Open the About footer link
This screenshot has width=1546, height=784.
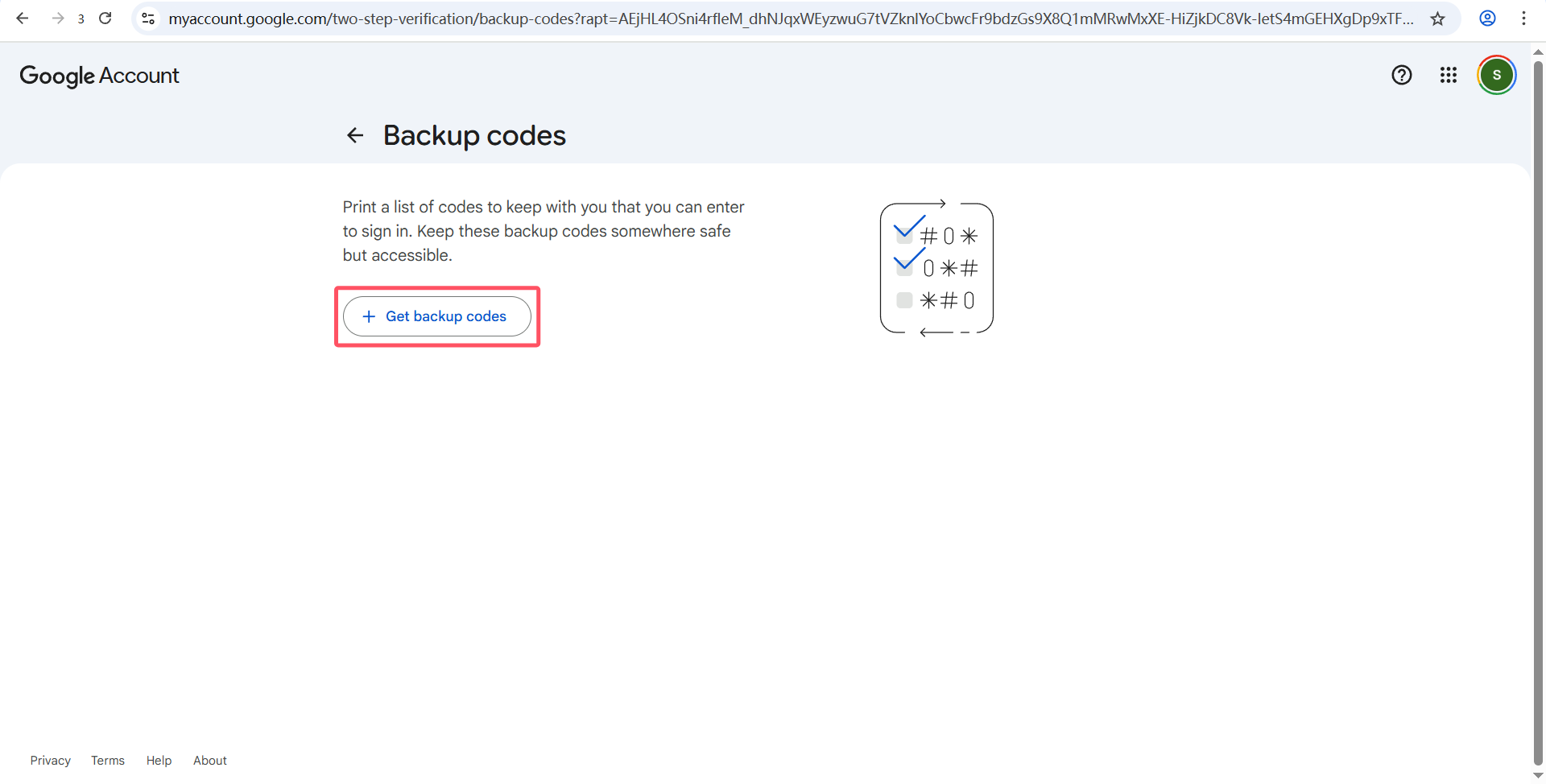[209, 761]
